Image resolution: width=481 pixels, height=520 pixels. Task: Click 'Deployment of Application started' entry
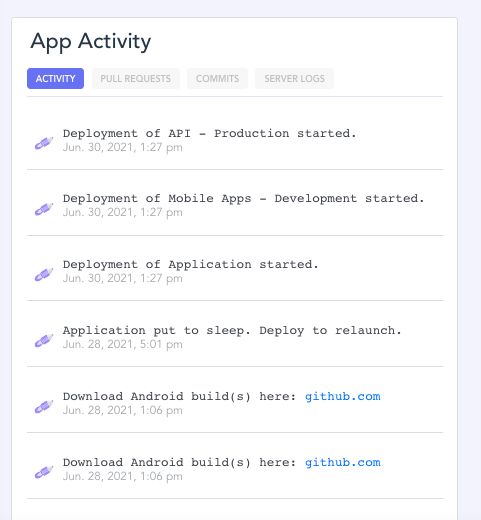(191, 264)
